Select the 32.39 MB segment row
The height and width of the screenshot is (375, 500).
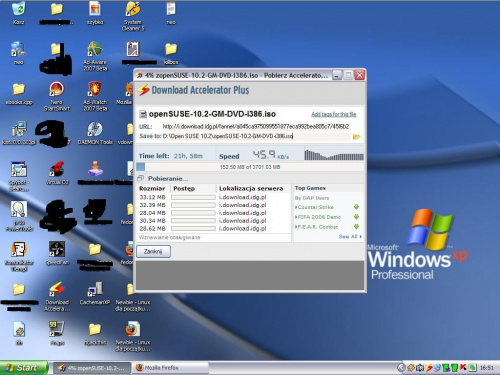pos(214,205)
